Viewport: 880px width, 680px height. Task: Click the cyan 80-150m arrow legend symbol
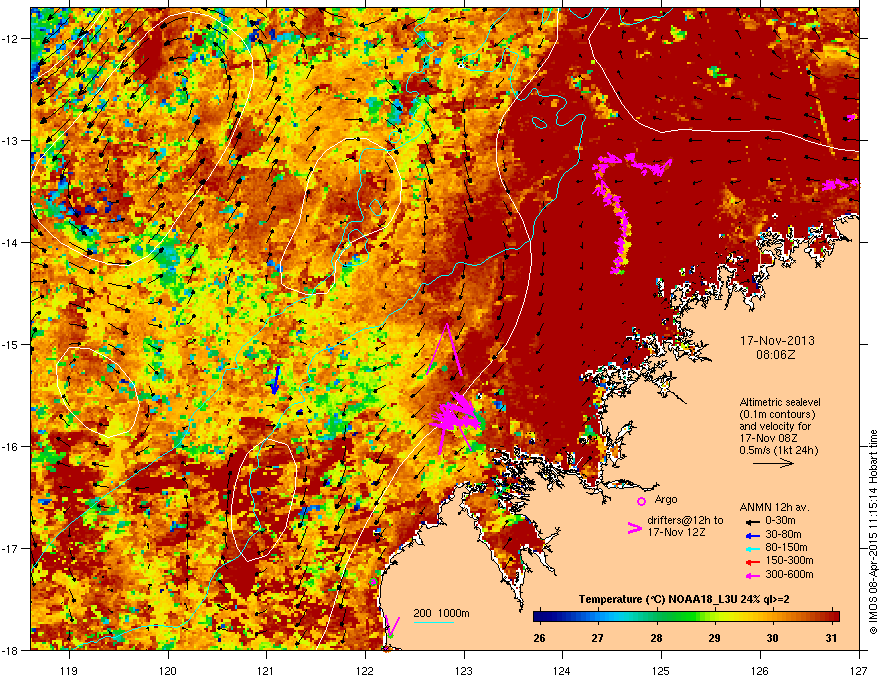(x=754, y=548)
